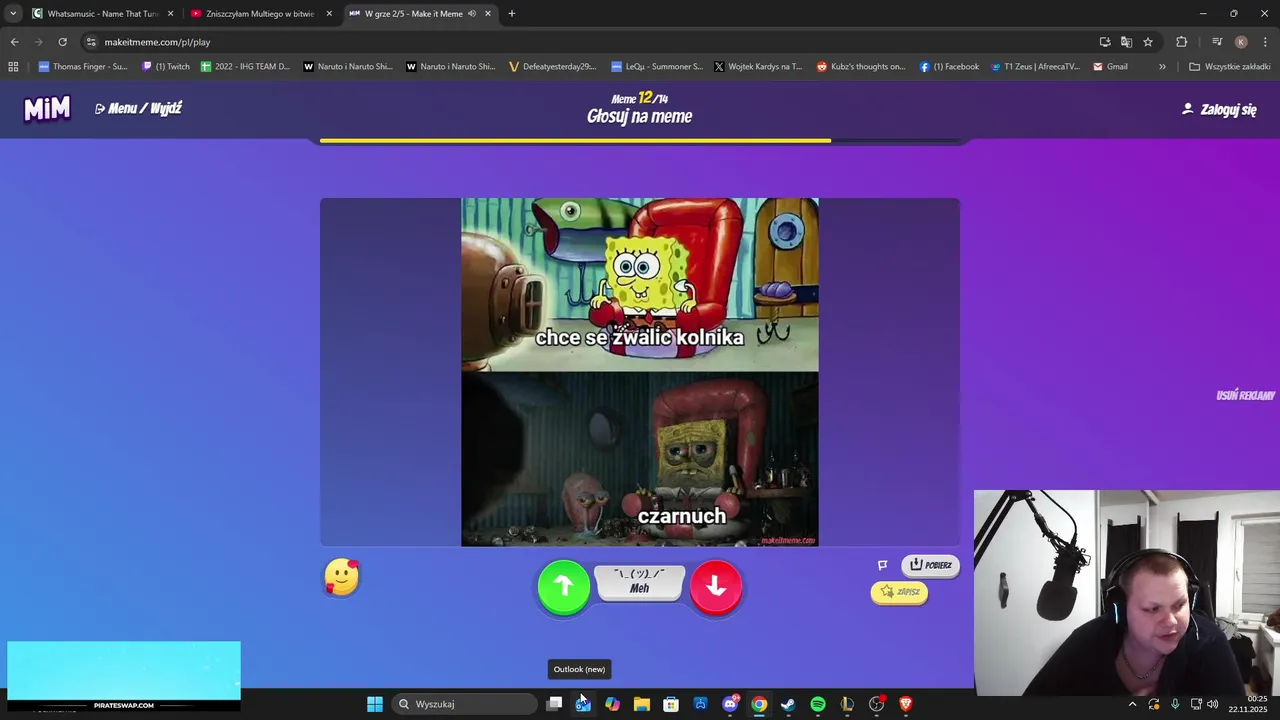Viewport: 1280px width, 720px height.
Task: Bookmark this page with the star
Action: pos(1148,42)
